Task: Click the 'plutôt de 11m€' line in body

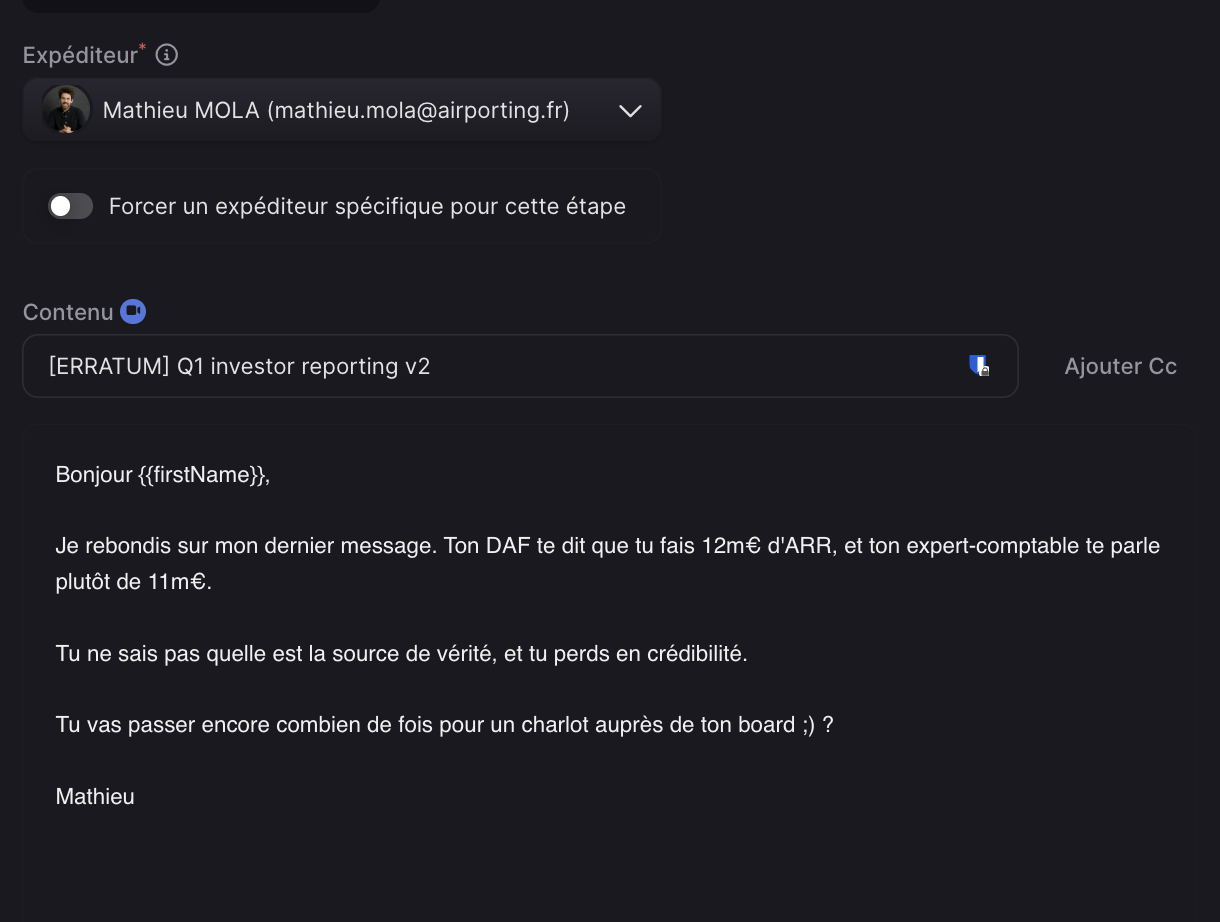Action: 133,581
